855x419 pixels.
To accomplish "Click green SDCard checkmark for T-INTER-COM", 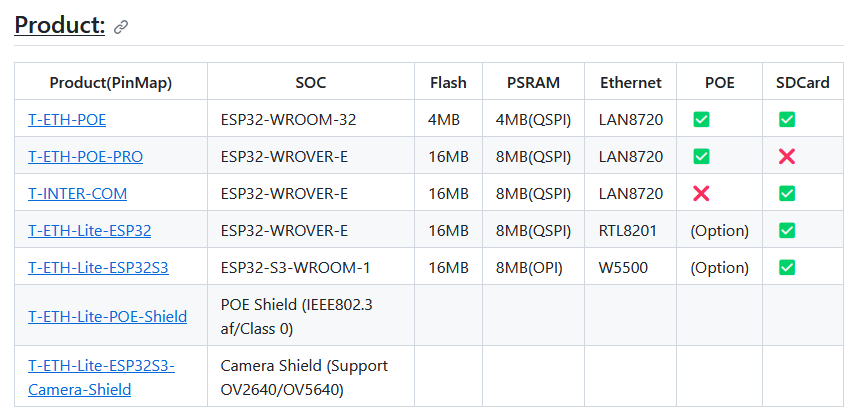I will (x=787, y=194).
